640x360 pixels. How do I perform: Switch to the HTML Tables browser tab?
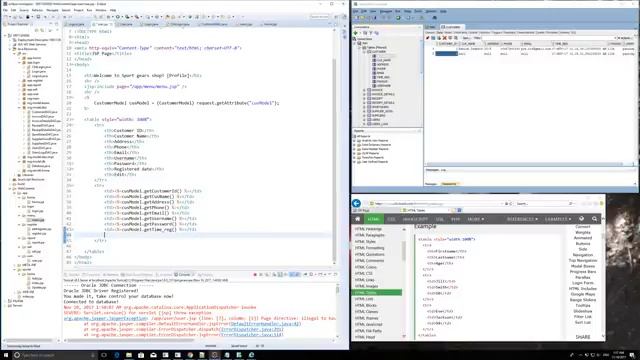point(424,210)
